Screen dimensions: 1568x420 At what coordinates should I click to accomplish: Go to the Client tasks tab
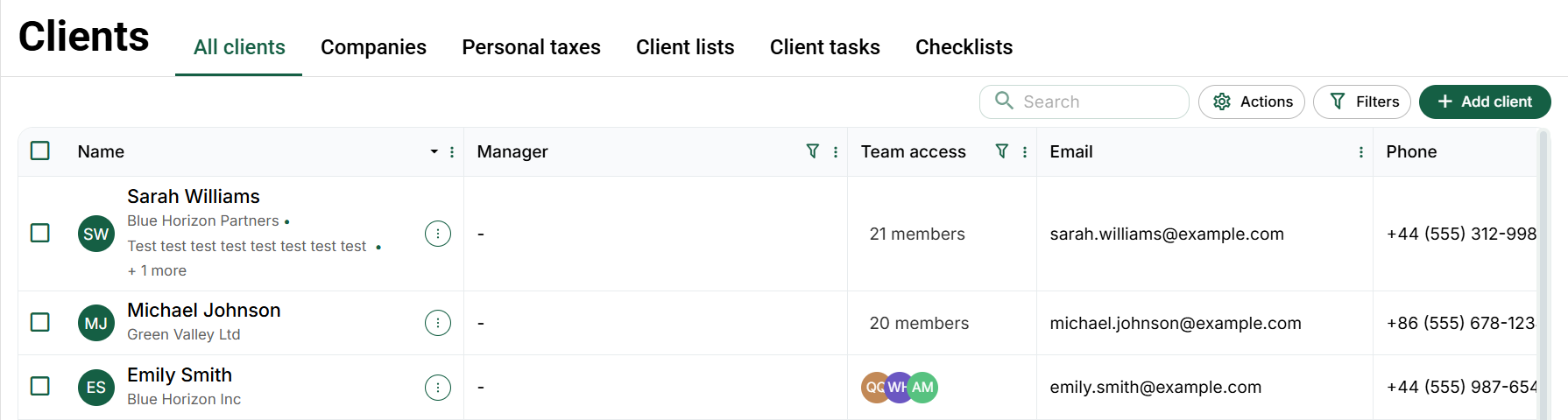click(824, 47)
